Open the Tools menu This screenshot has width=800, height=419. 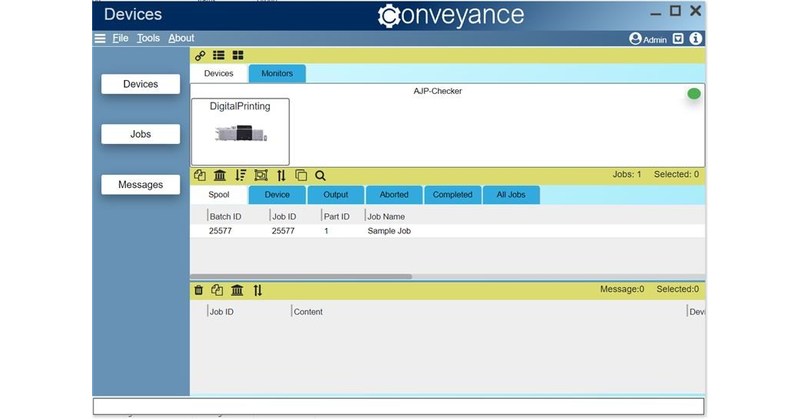tap(148, 38)
